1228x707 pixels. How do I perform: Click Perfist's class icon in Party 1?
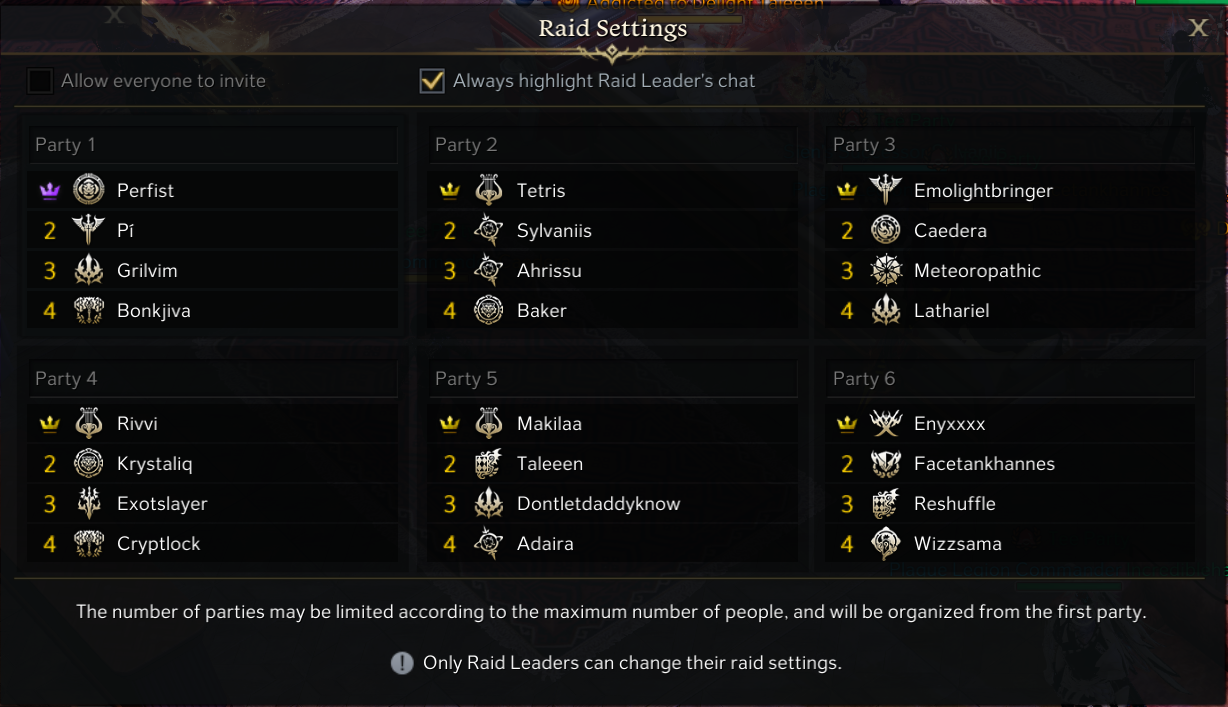click(89, 190)
